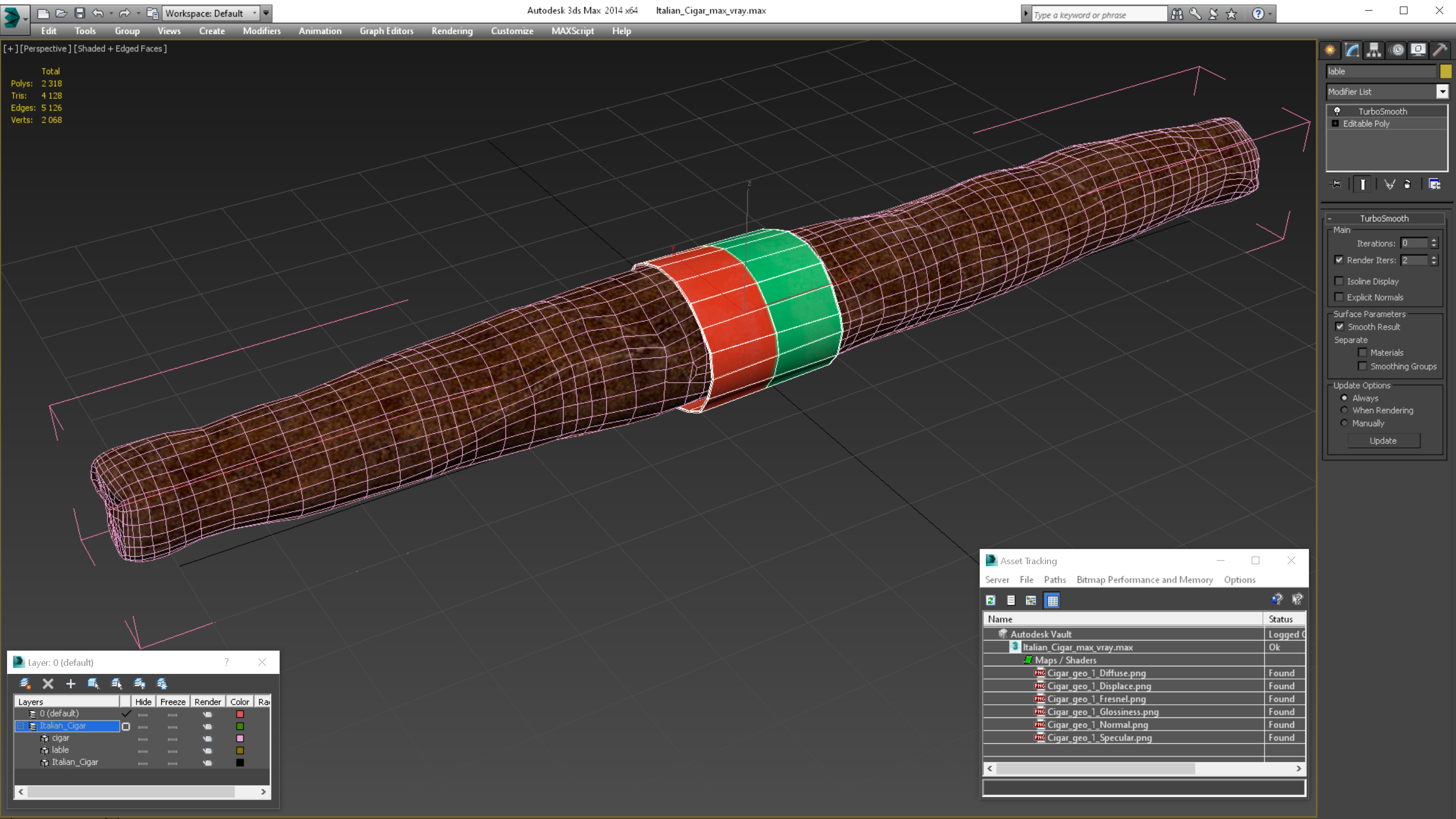Click Refresh icon in Asset Tracking toolbar
Viewport: 1456px width, 819px height.
(x=991, y=600)
